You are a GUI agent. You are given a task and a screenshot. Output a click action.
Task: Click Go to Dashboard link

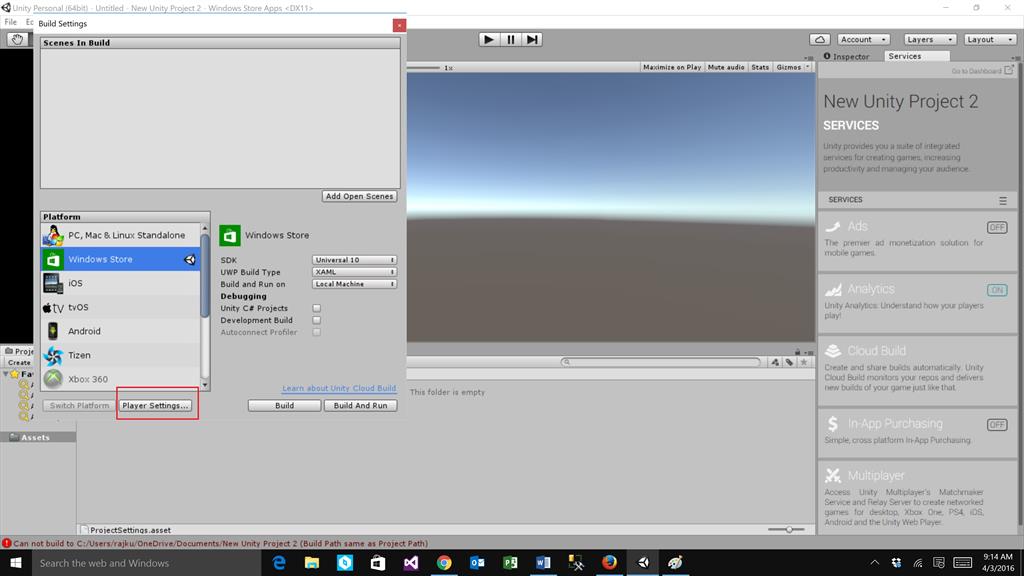tap(982, 71)
